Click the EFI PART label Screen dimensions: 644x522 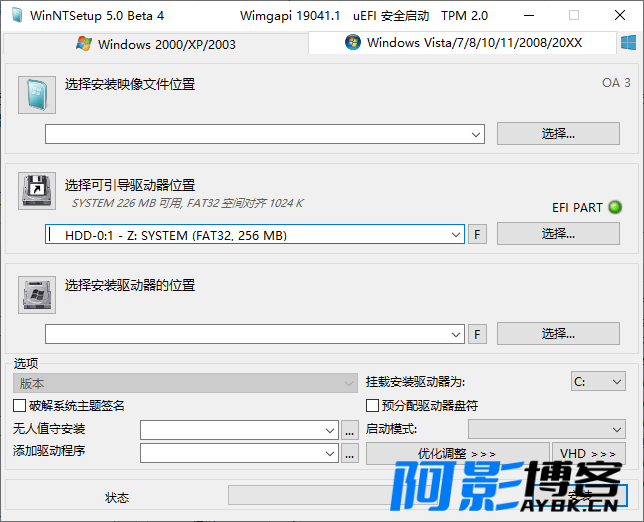click(x=577, y=207)
